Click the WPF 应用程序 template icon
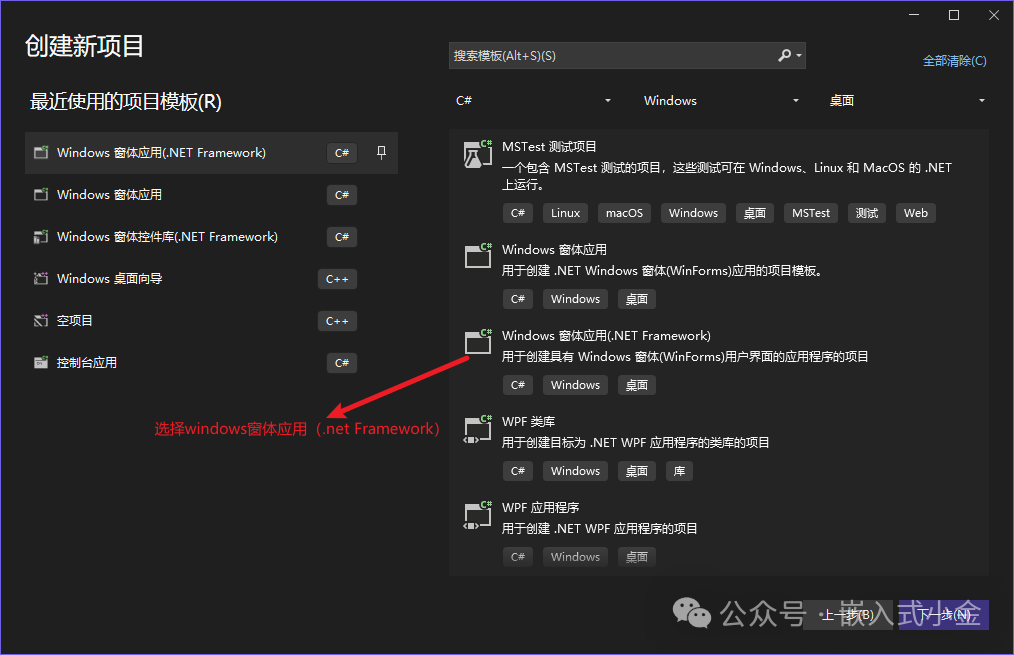Screen dimensions: 1014x655 coord(478,515)
